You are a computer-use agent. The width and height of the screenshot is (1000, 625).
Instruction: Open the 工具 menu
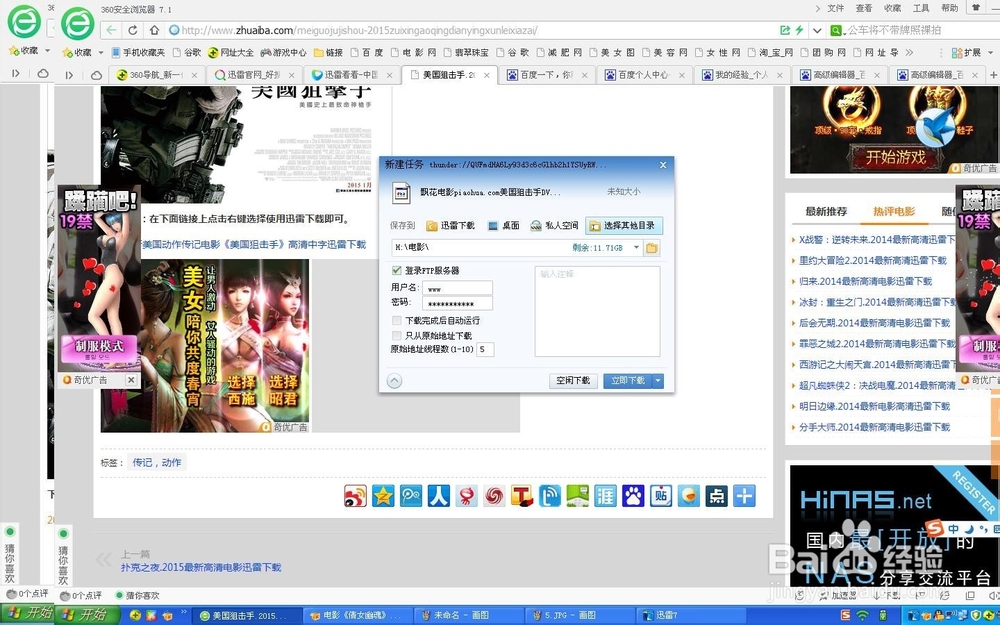(921, 8)
